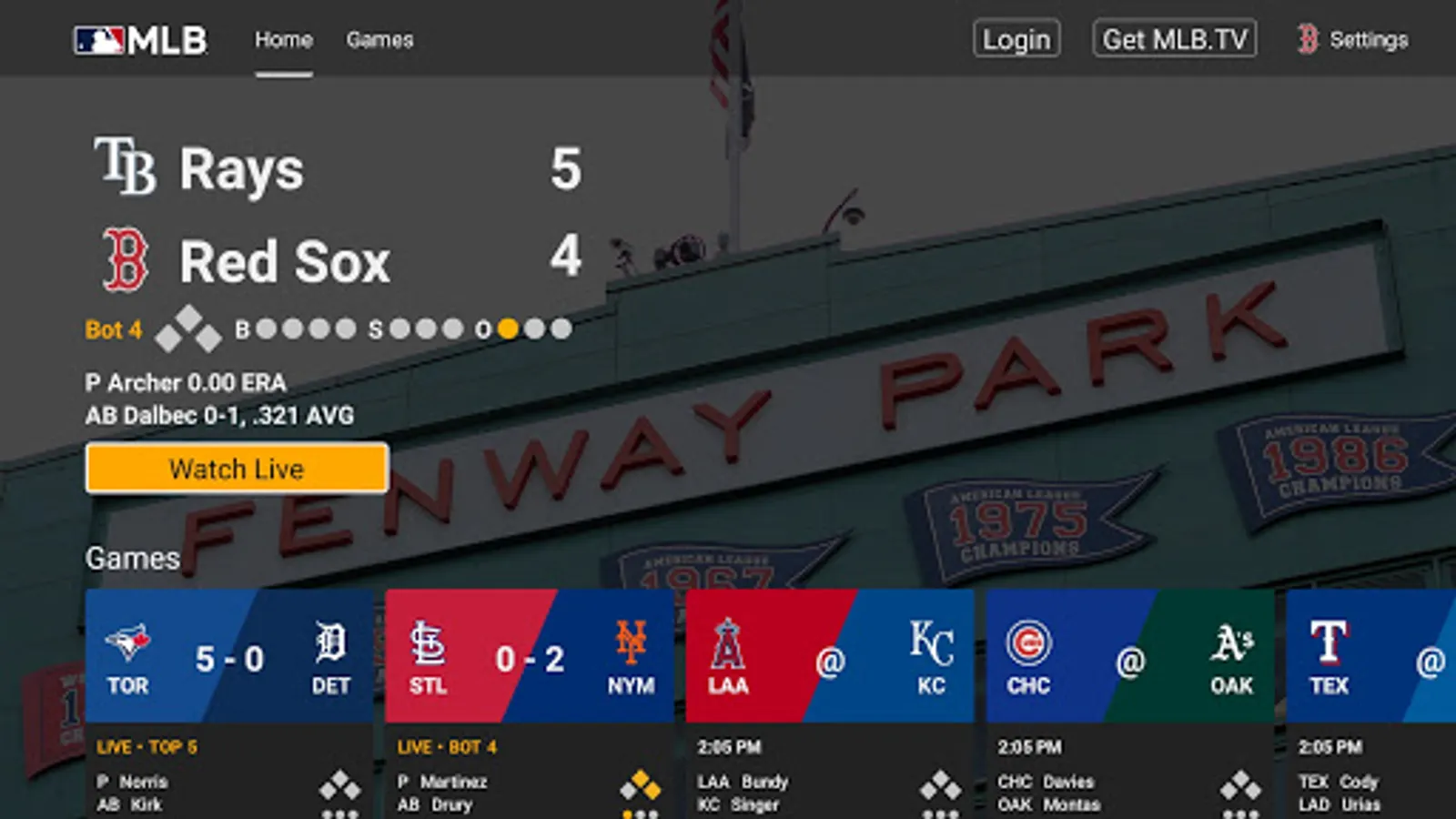Click the Red Sox team name
This screenshot has width=1456, height=819.
tap(285, 261)
